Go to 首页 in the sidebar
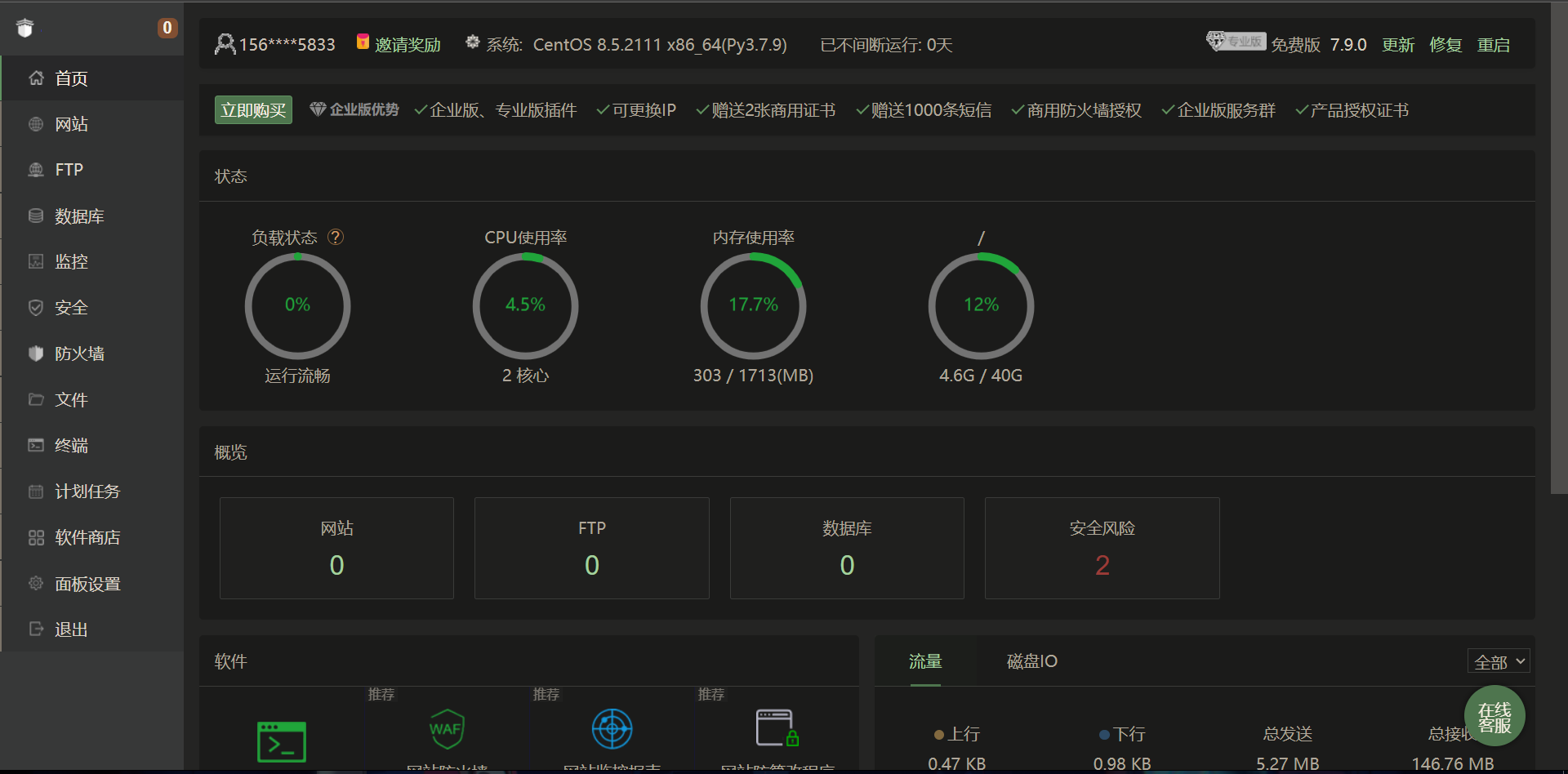The height and width of the screenshot is (774, 1568). (x=92, y=78)
